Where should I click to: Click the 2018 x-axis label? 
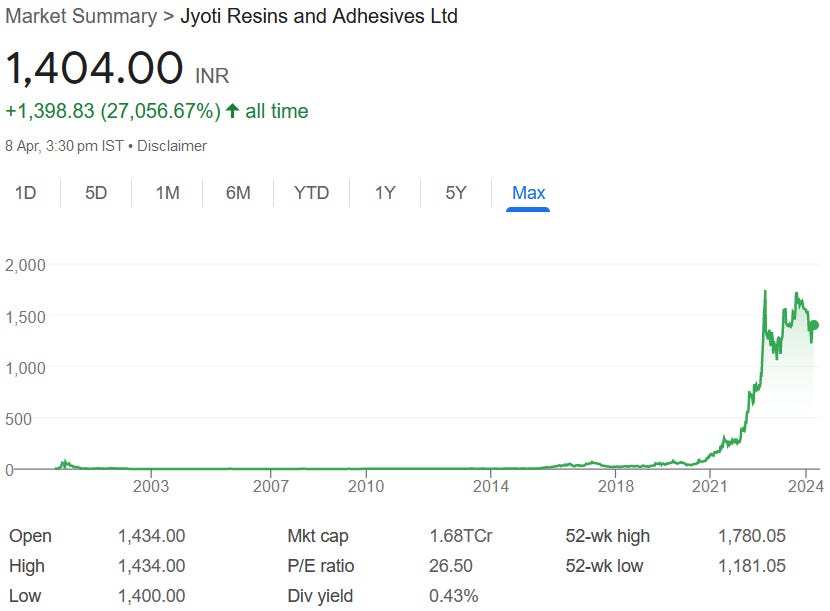pyautogui.click(x=616, y=486)
